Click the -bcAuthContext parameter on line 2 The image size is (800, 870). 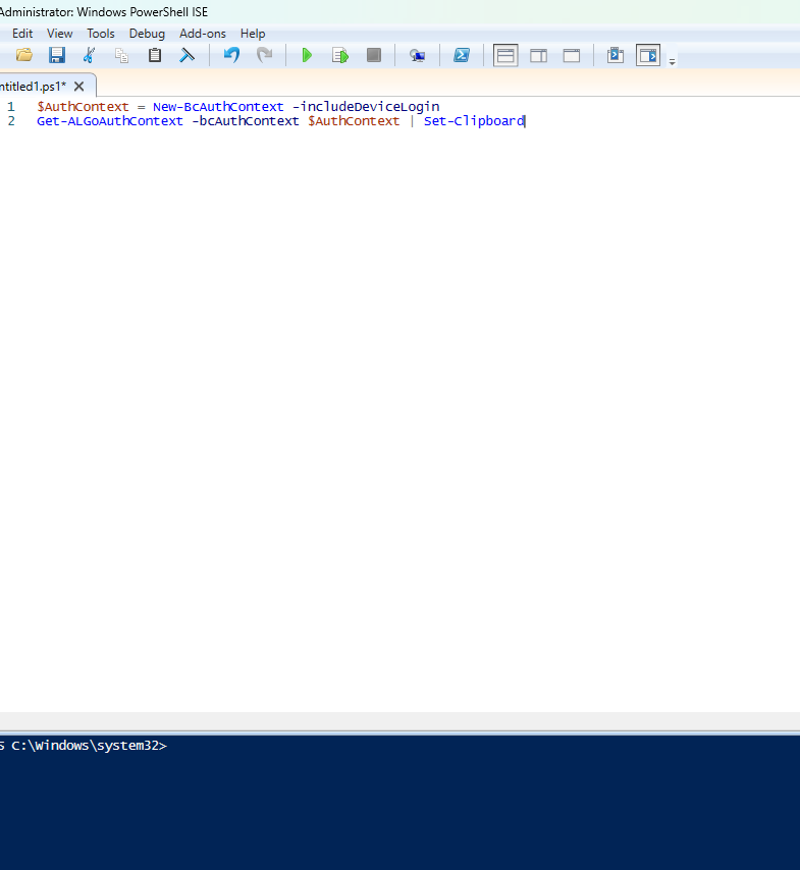pos(245,121)
